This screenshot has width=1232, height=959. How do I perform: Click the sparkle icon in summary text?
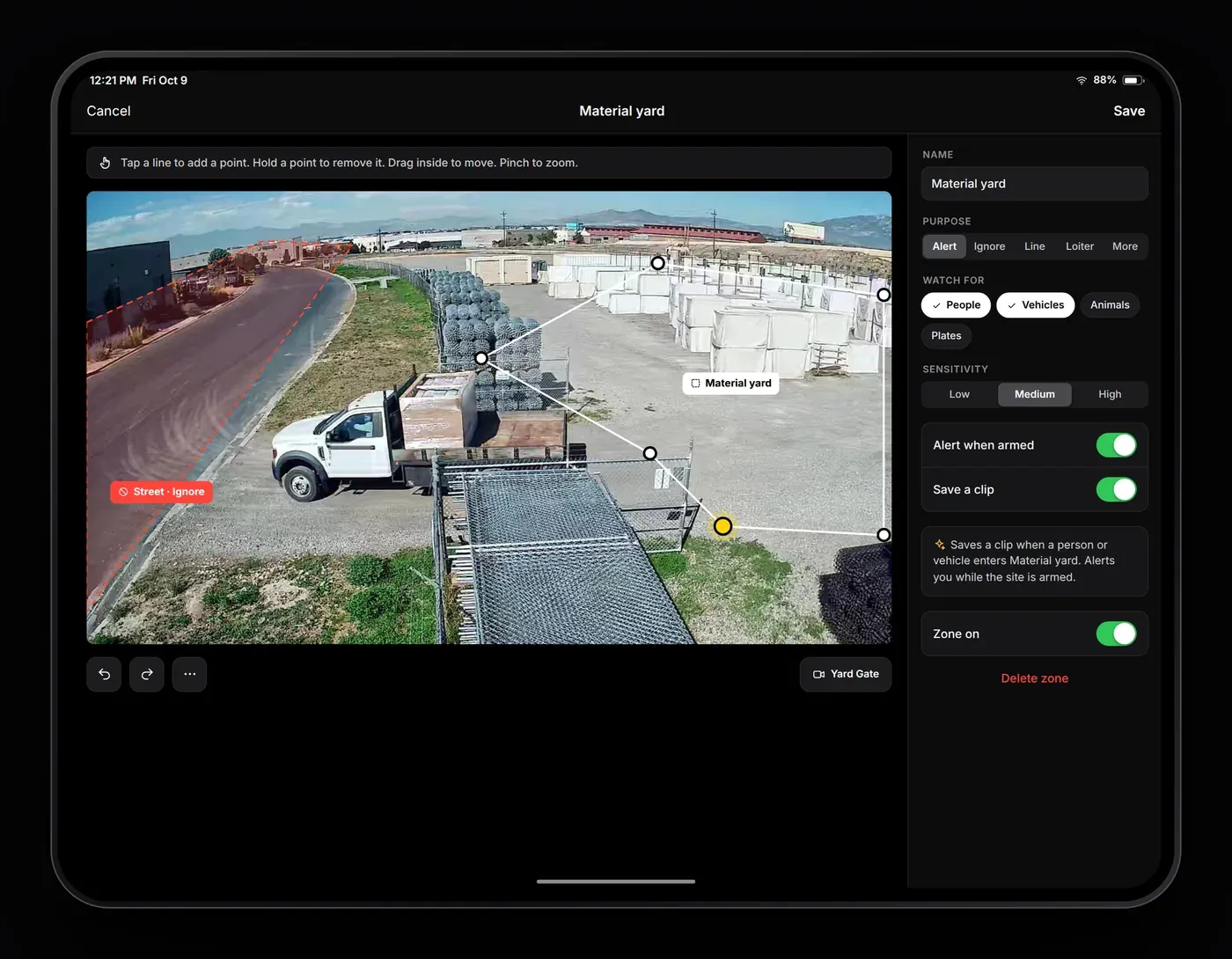click(x=940, y=545)
